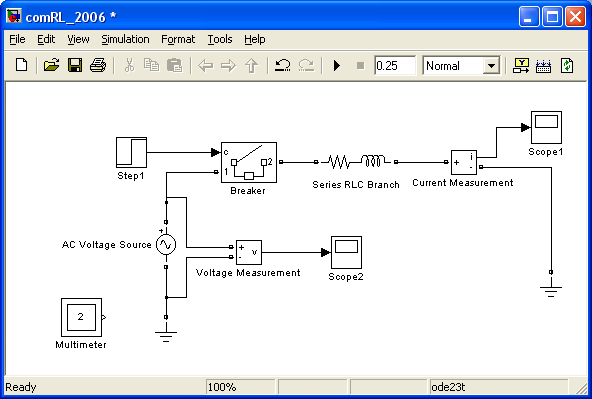This screenshot has width=592, height=399.
Task: Select the Scope1 block
Action: [x=546, y=127]
